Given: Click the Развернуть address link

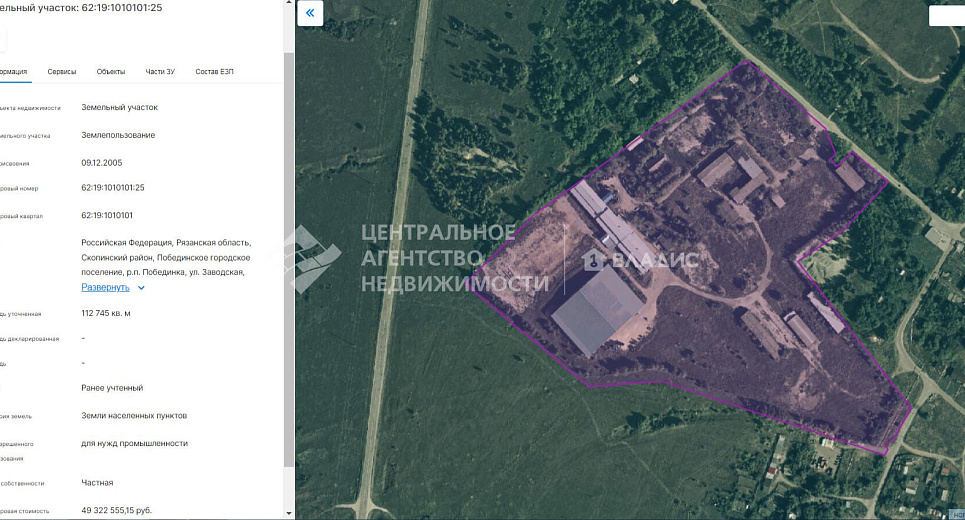Looking at the screenshot, I should tap(105, 287).
